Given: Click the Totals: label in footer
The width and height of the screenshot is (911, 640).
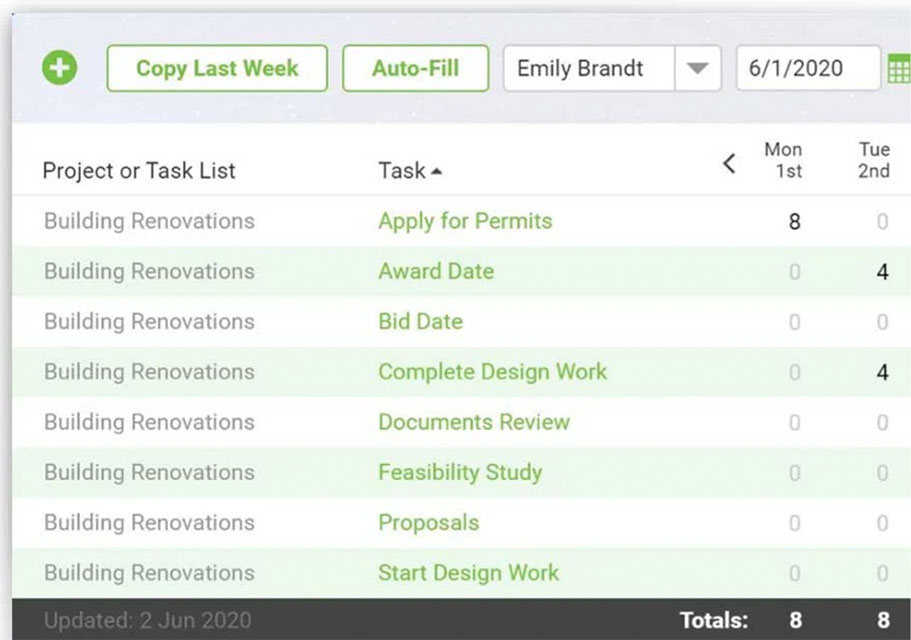Looking at the screenshot, I should [x=714, y=620].
